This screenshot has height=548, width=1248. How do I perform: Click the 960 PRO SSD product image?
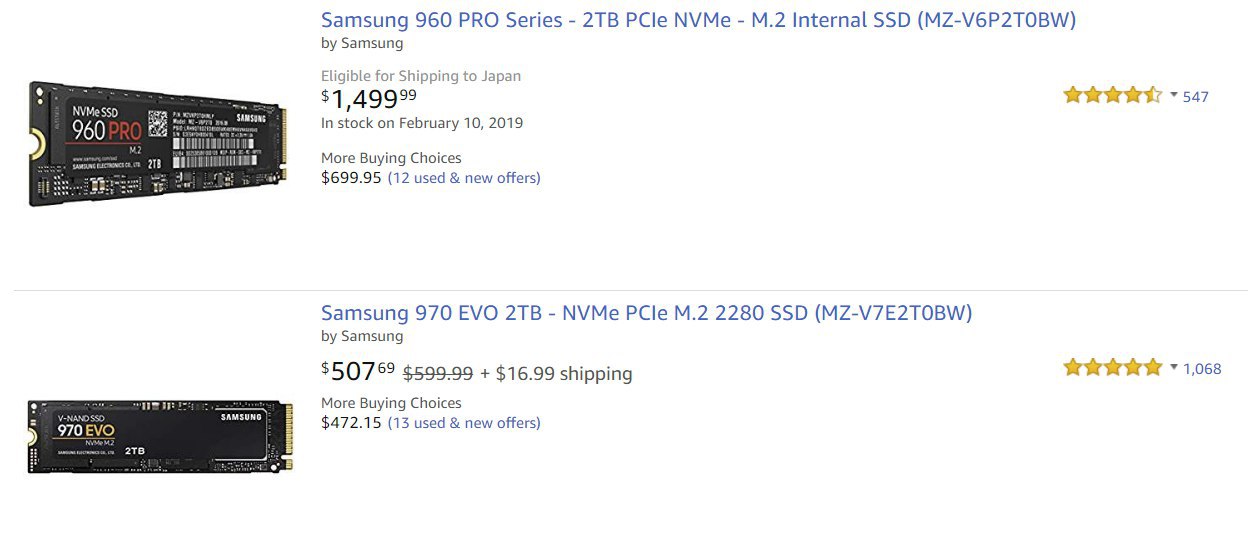(x=158, y=143)
